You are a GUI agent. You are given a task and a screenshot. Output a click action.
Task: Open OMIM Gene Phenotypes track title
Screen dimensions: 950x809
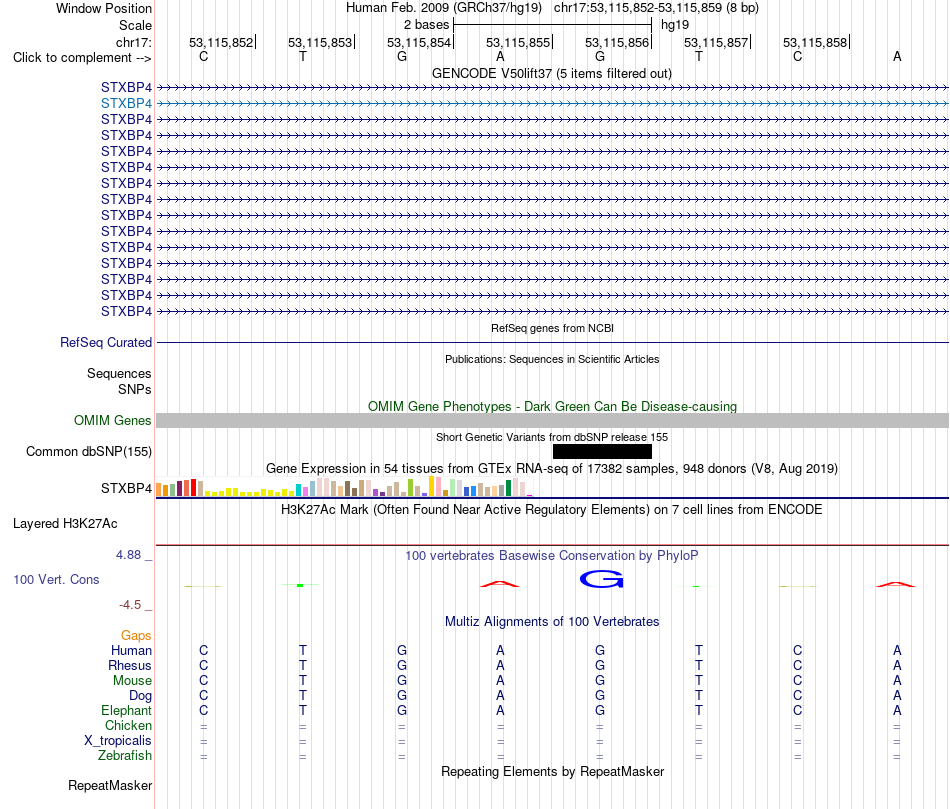(552, 407)
